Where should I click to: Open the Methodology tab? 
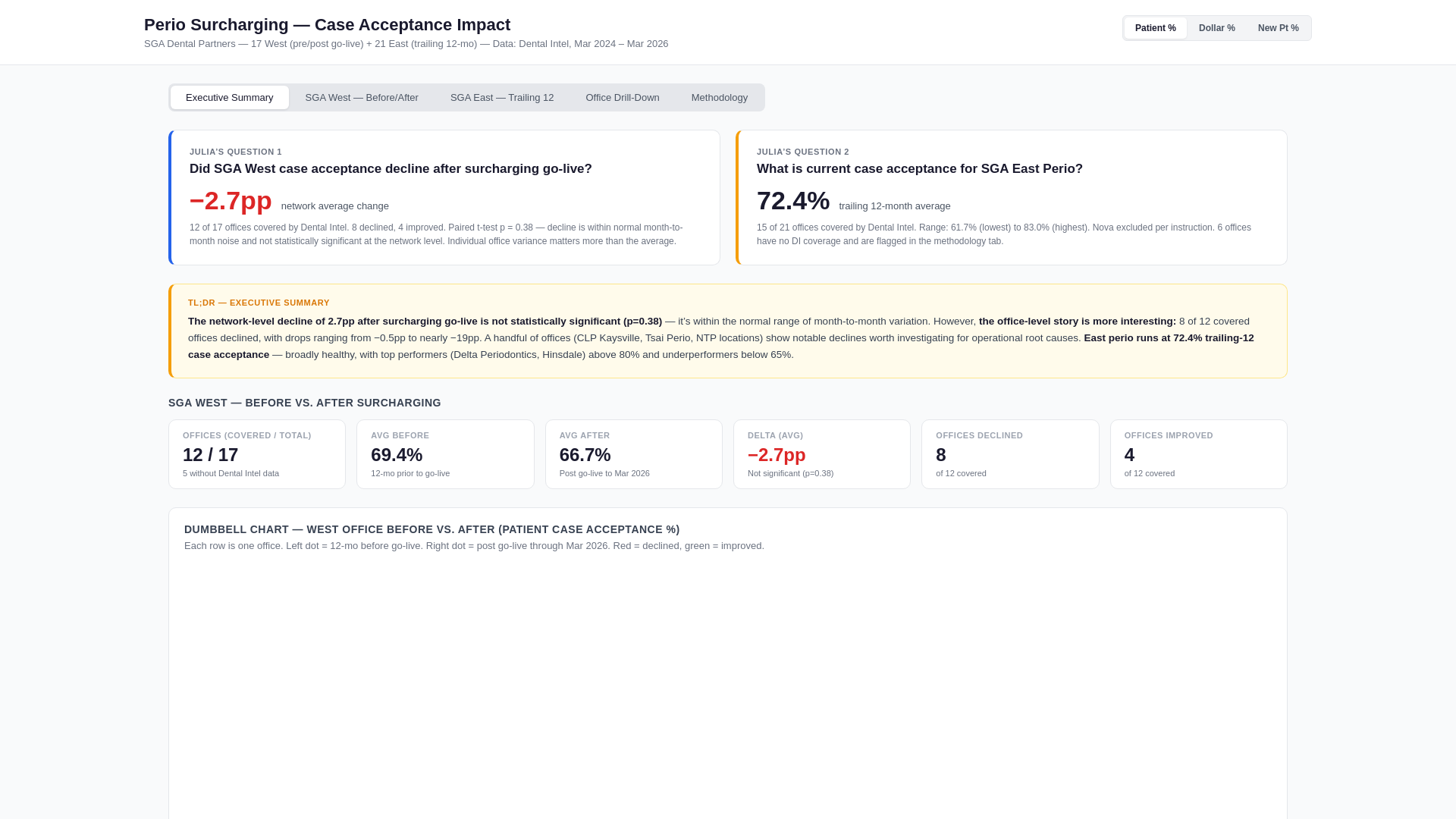coord(720,98)
